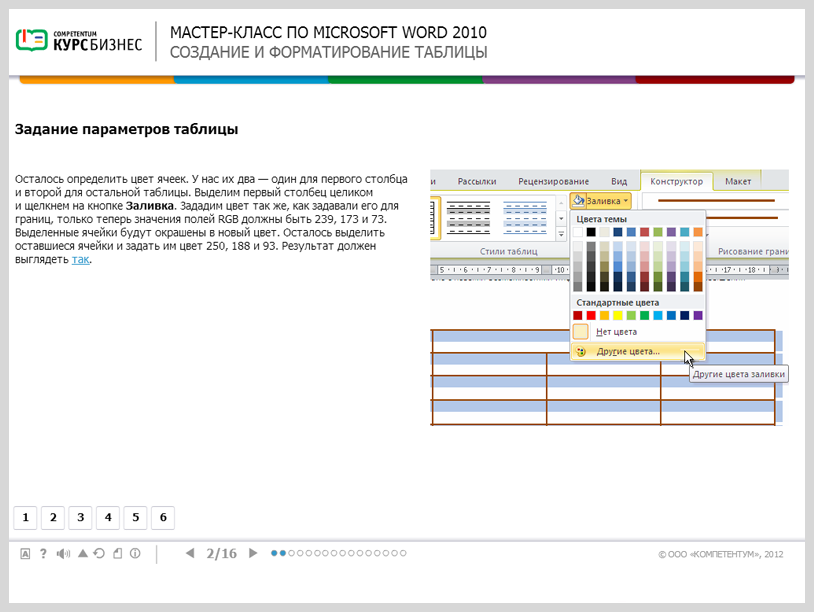Click the 'Рисование границ' group label
Image resolution: width=814 pixels, height=612 pixels.
[x=753, y=251]
